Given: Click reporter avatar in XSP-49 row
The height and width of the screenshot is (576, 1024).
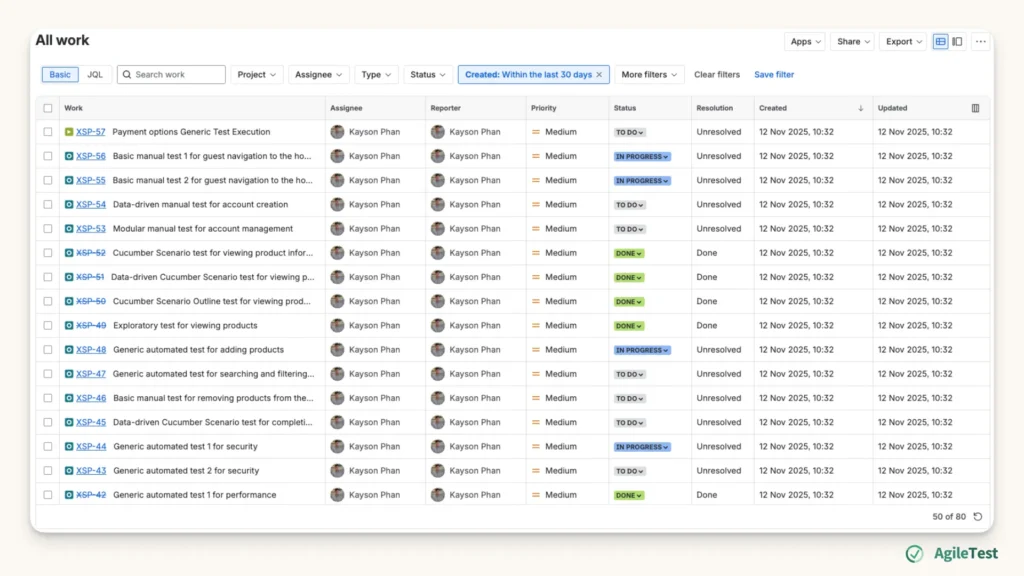Looking at the screenshot, I should (438, 325).
